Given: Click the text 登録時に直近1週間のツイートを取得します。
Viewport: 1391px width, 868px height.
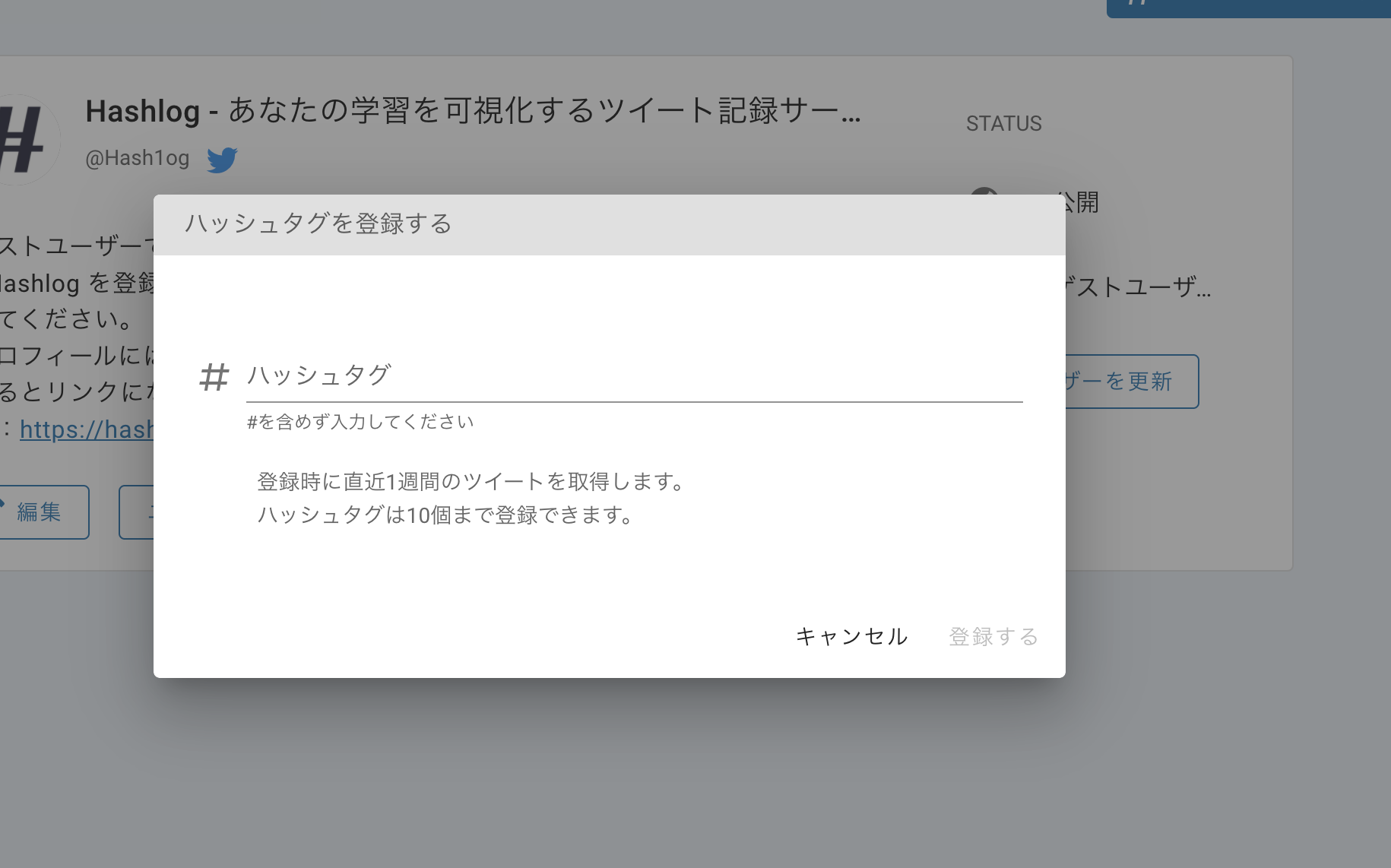Looking at the screenshot, I should 471,481.
